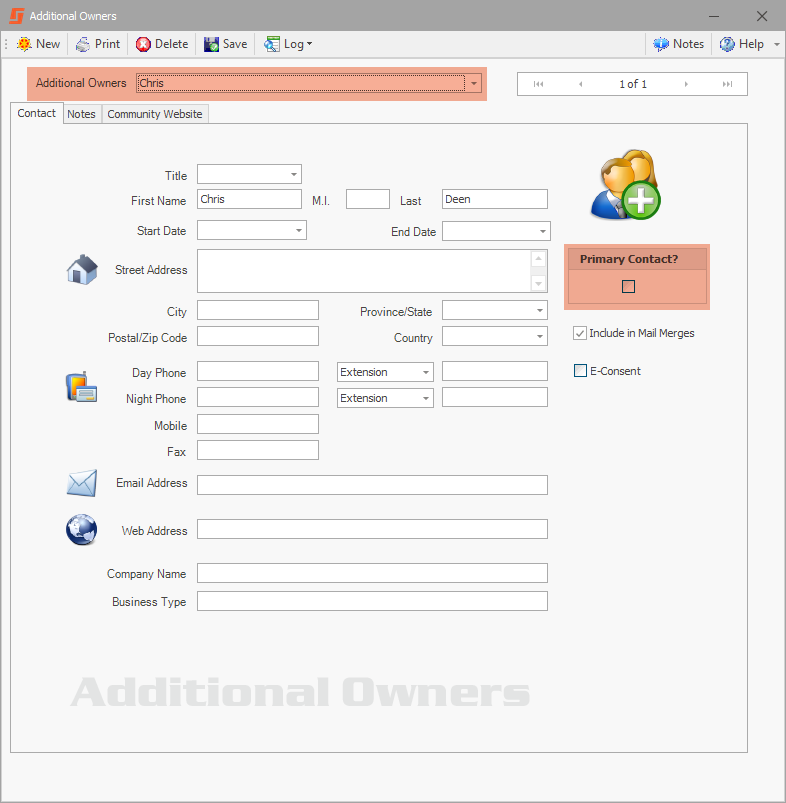
Task: Click the Postal/Zip Code field
Action: pos(258,336)
